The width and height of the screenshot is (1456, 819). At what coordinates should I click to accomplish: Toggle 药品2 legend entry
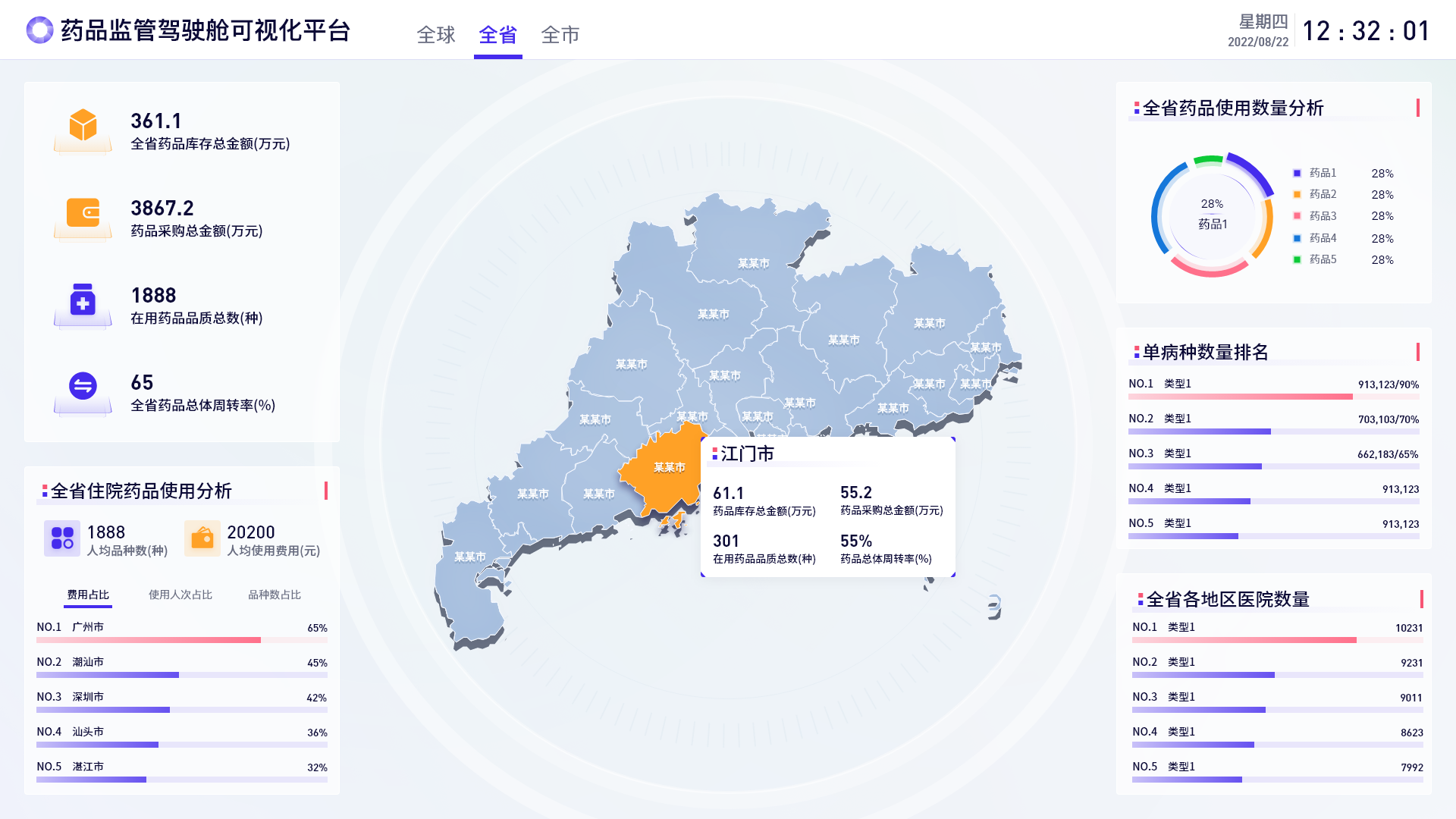[x=1323, y=195]
